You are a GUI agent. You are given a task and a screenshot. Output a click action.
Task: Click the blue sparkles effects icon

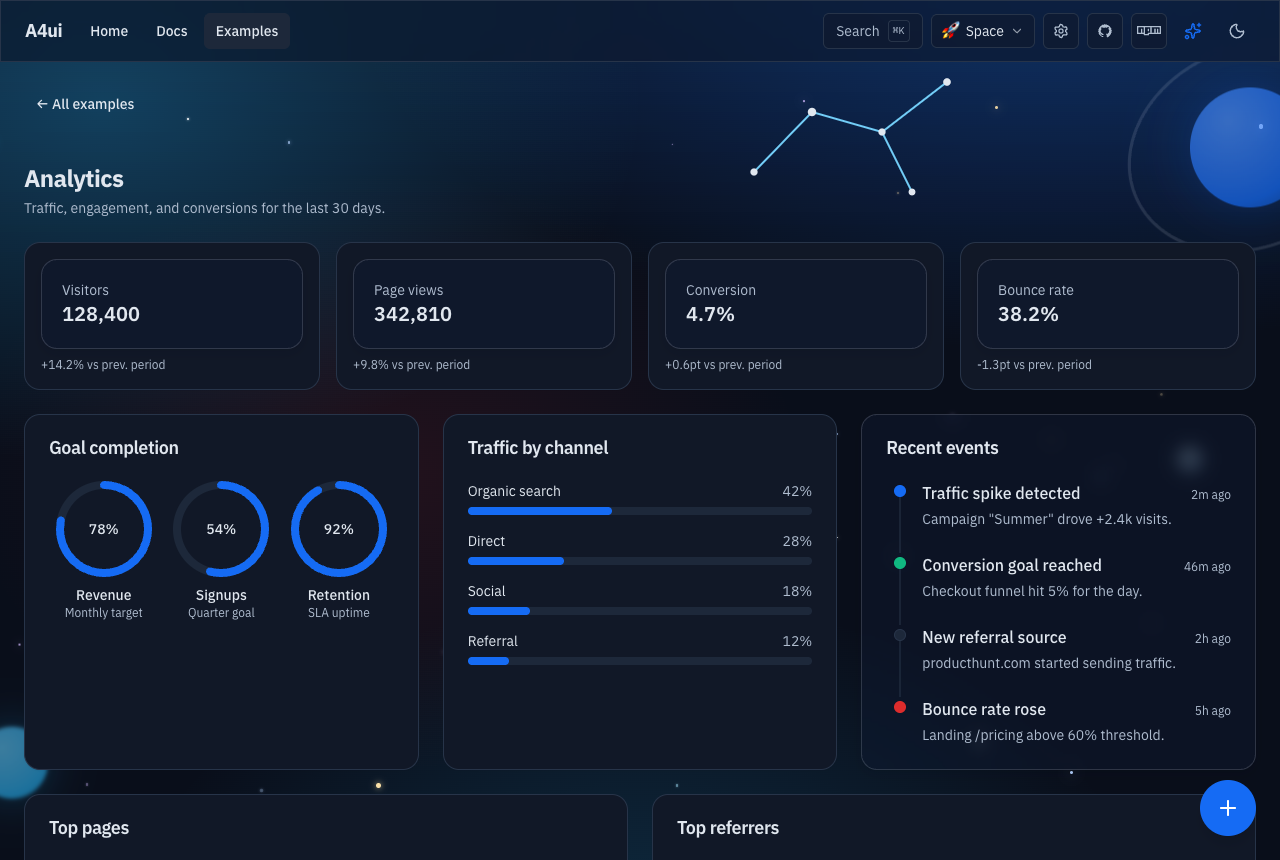[1193, 31]
